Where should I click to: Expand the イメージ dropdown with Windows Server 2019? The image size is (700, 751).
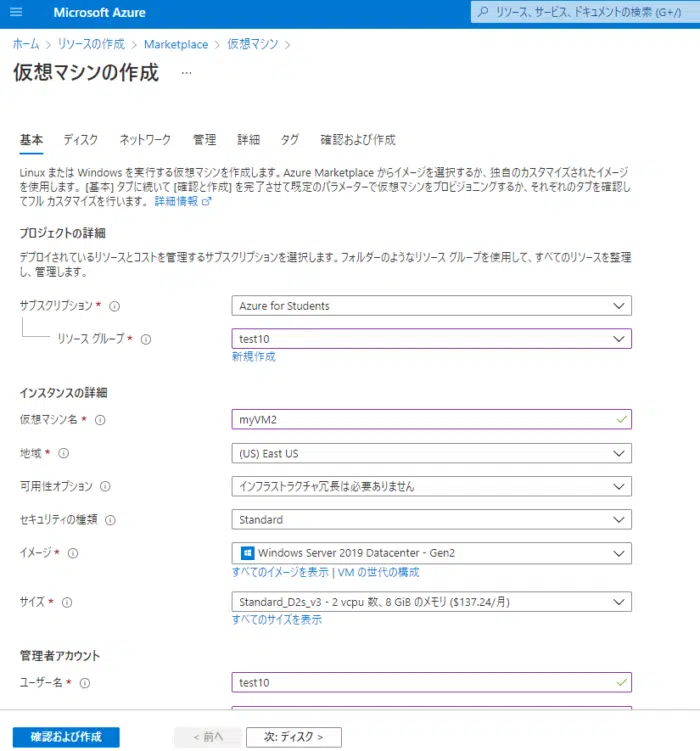coord(431,553)
